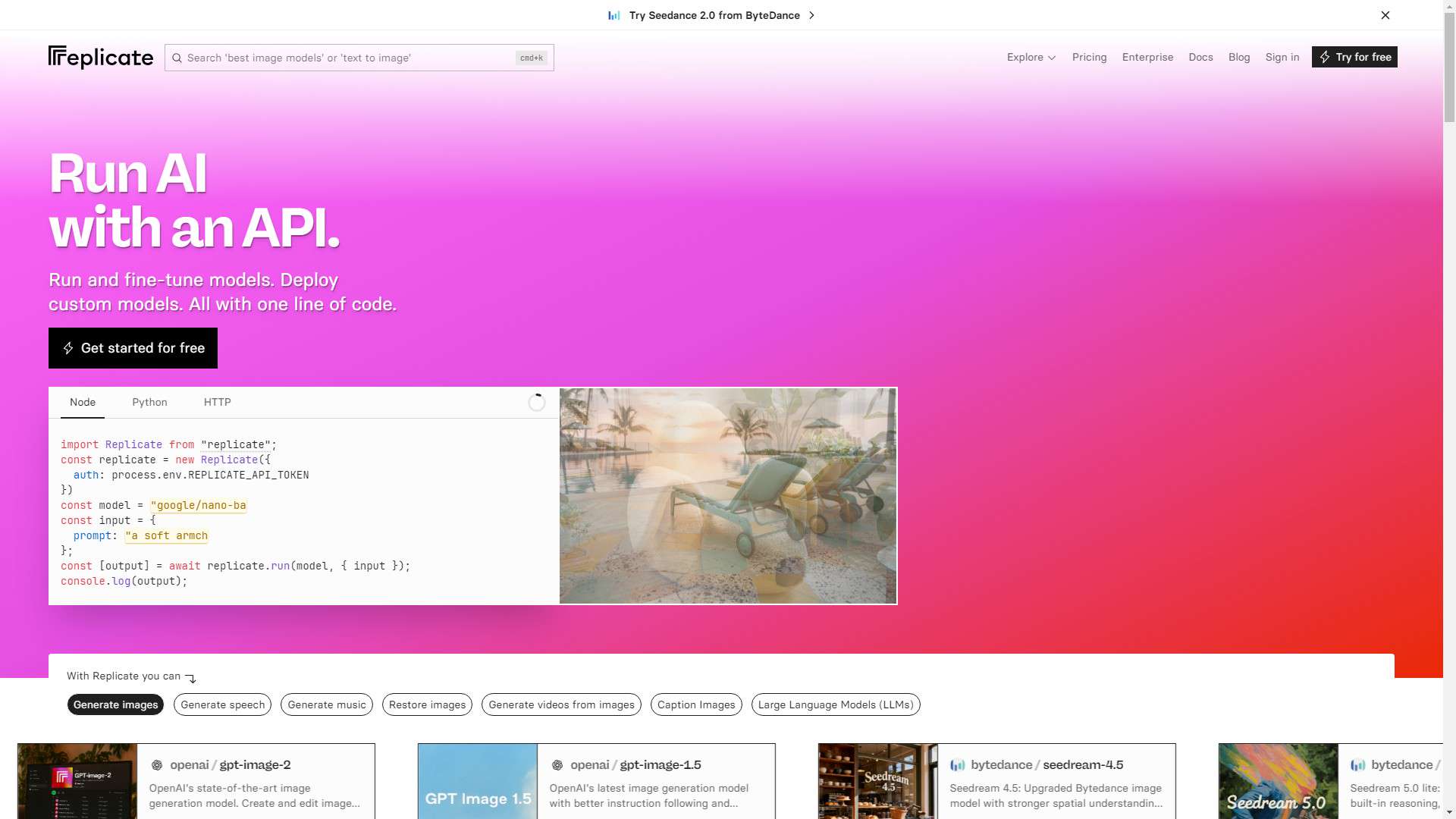Visit the Blog

coord(1239,57)
